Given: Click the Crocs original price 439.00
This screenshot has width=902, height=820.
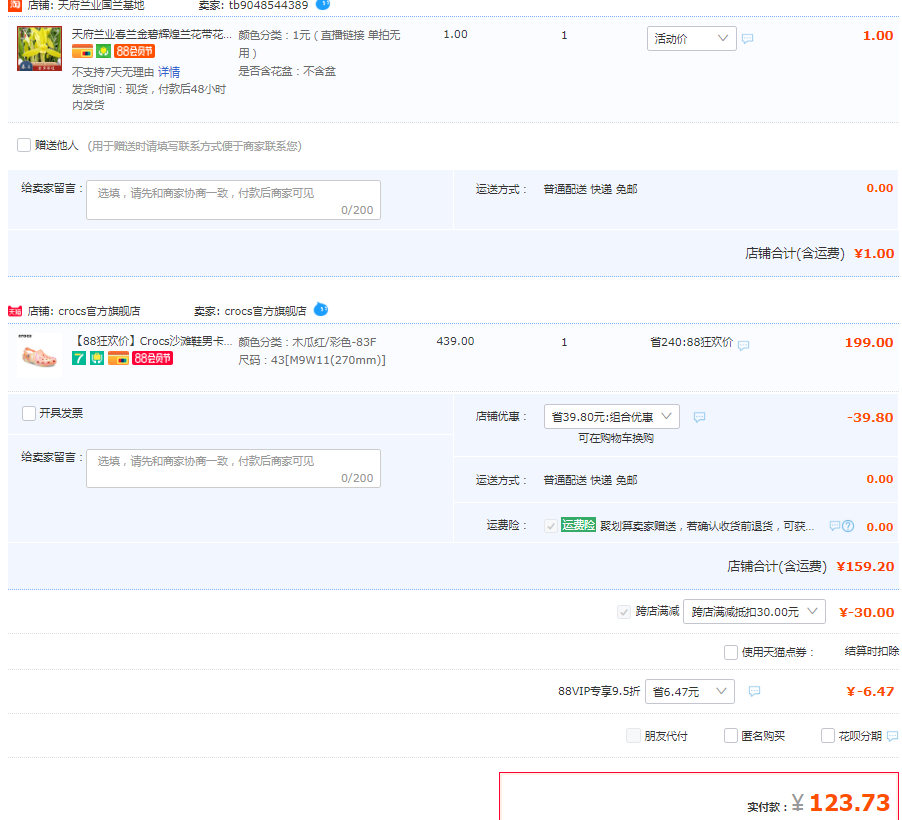Looking at the screenshot, I should coord(455,341).
